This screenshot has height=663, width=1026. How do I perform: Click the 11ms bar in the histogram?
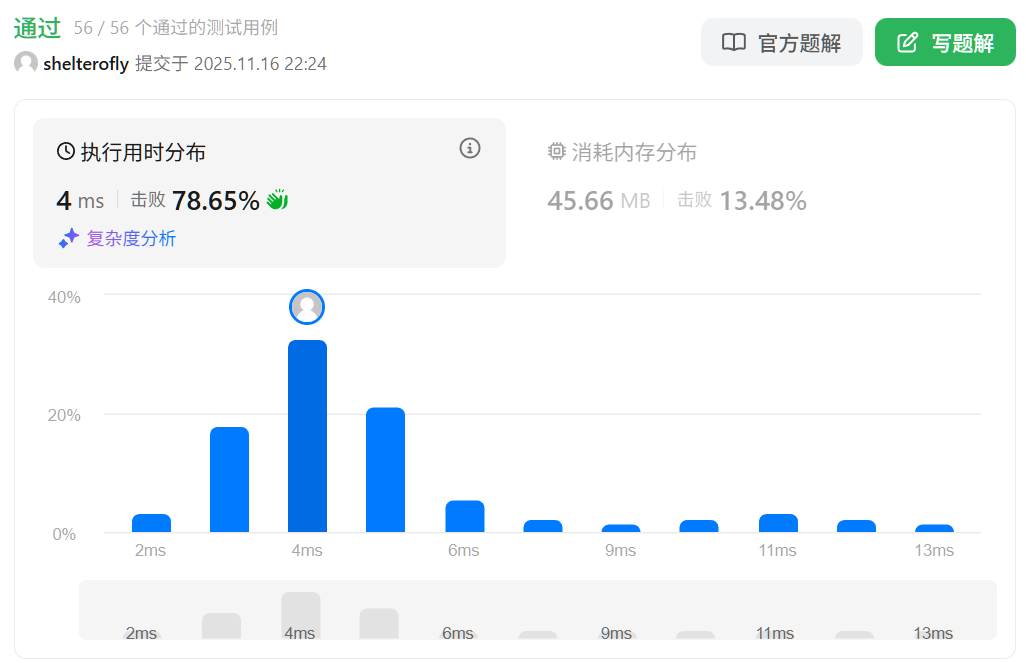tap(778, 523)
